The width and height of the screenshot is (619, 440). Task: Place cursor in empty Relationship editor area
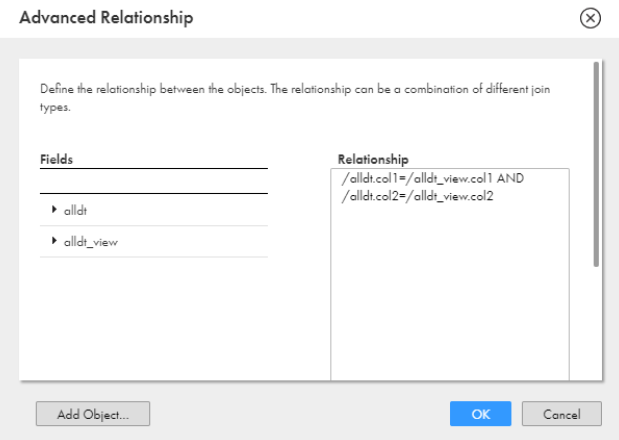450,292
